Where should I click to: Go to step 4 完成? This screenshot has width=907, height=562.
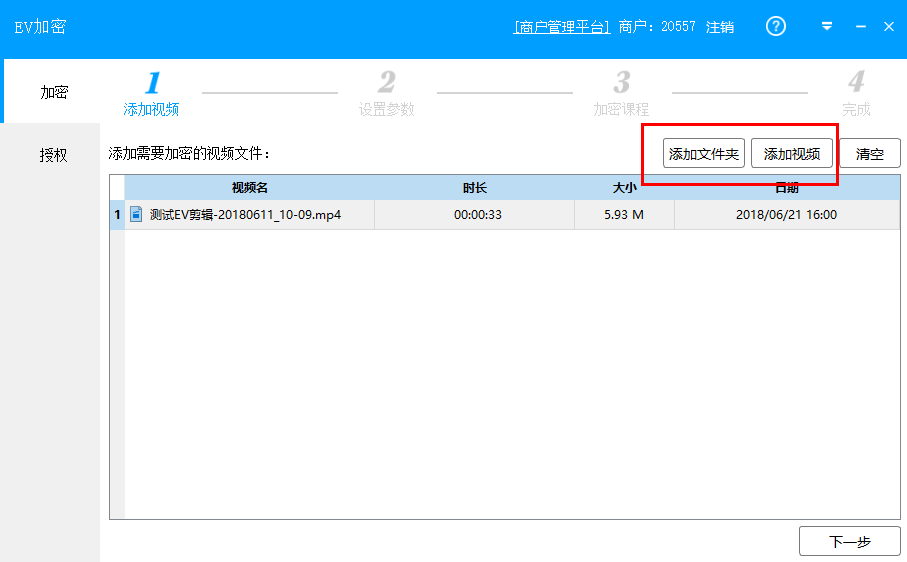click(856, 95)
